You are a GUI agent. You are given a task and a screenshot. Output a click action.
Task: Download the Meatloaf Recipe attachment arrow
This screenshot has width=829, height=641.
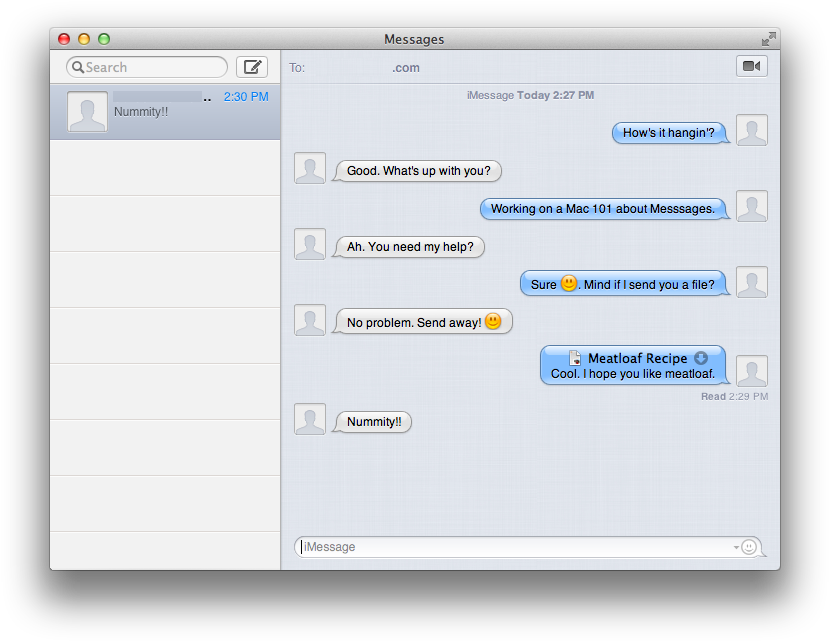point(701,357)
